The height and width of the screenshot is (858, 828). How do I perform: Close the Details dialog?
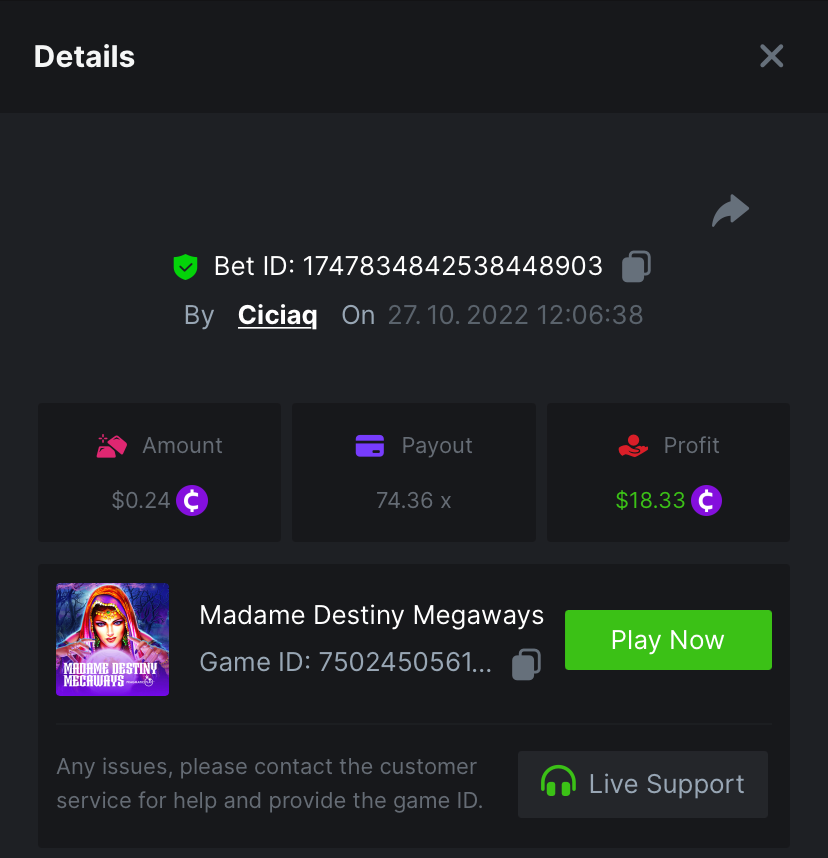[771, 56]
